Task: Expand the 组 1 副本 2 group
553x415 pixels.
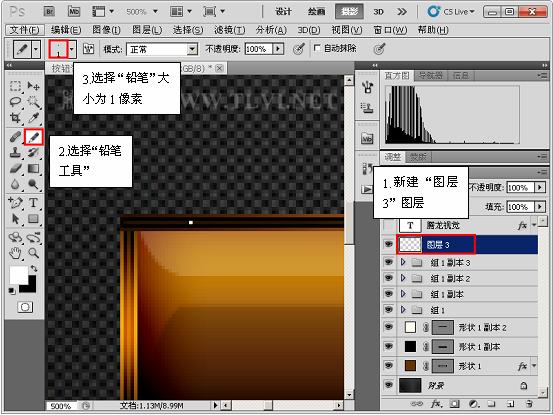Action: pos(403,278)
